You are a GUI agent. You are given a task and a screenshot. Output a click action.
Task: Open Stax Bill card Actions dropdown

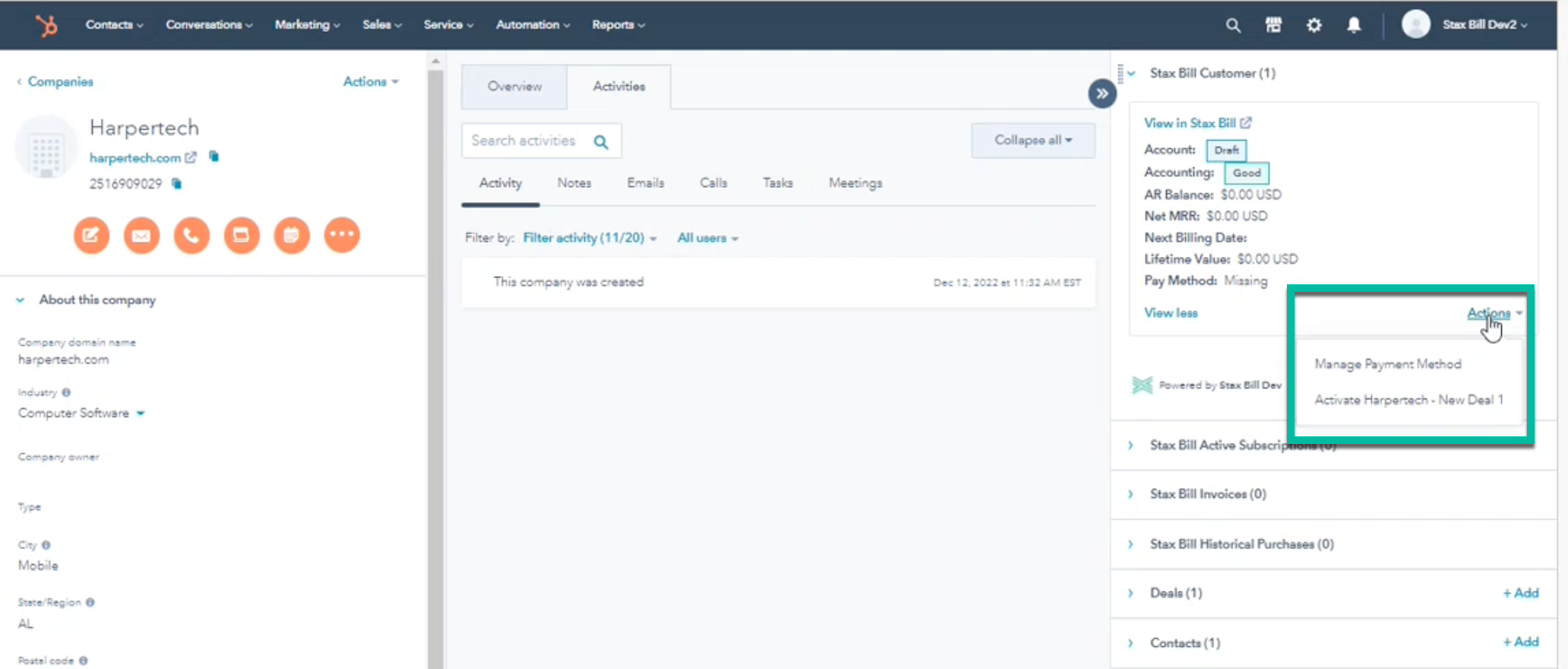coord(1494,313)
